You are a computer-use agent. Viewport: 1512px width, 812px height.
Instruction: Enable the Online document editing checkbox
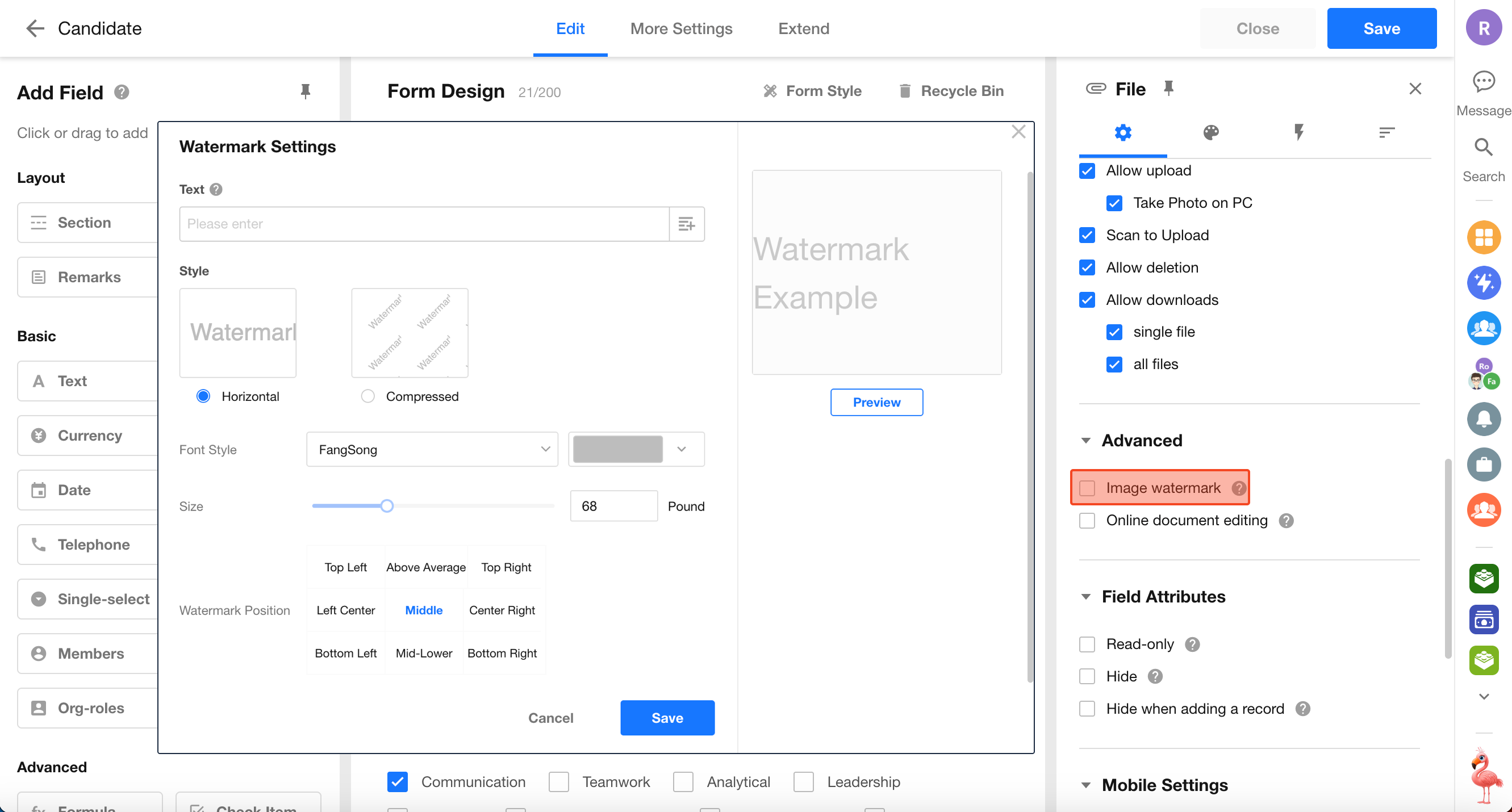coord(1087,521)
